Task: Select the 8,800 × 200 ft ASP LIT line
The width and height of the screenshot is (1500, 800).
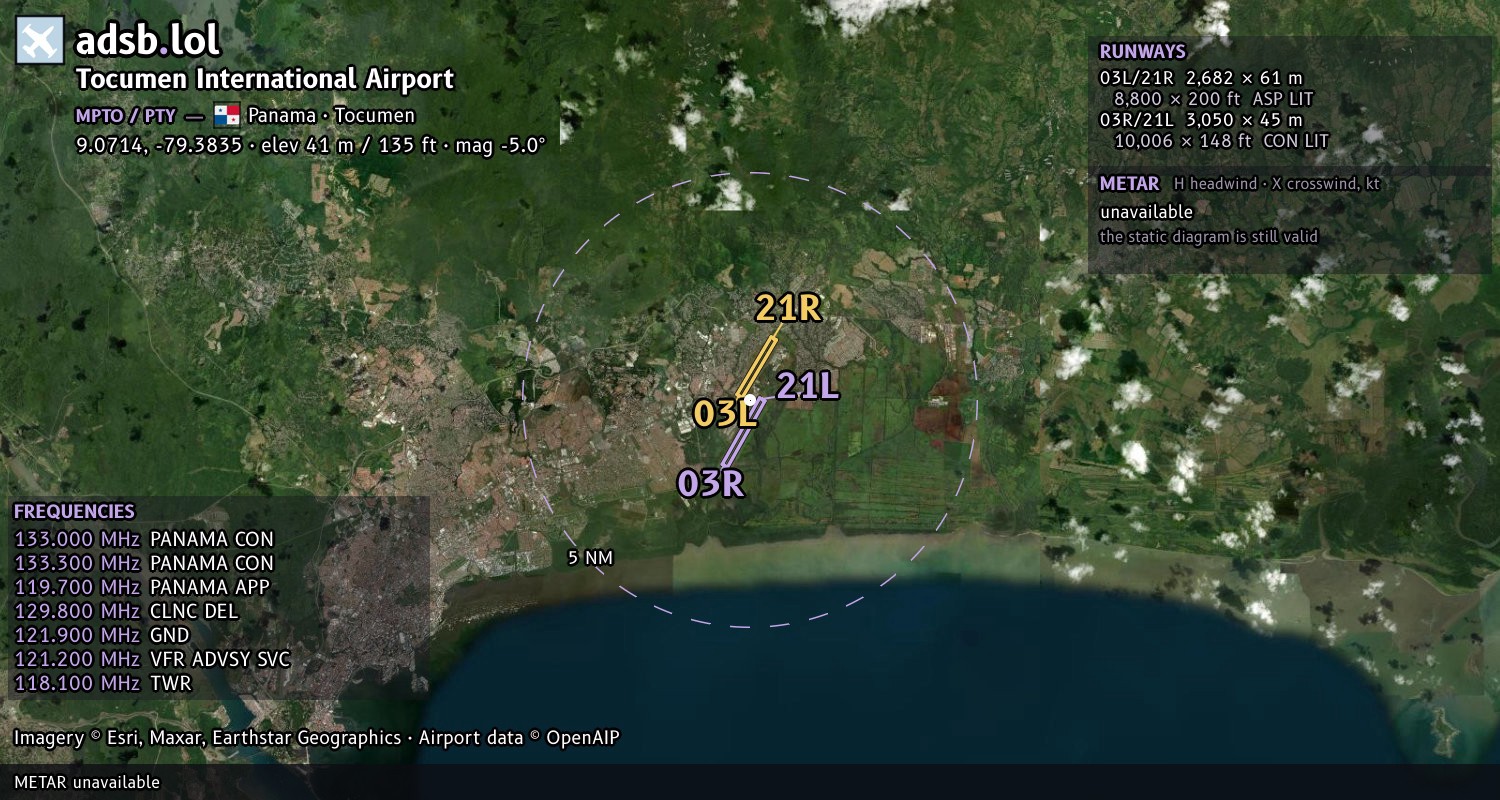Action: [1213, 99]
